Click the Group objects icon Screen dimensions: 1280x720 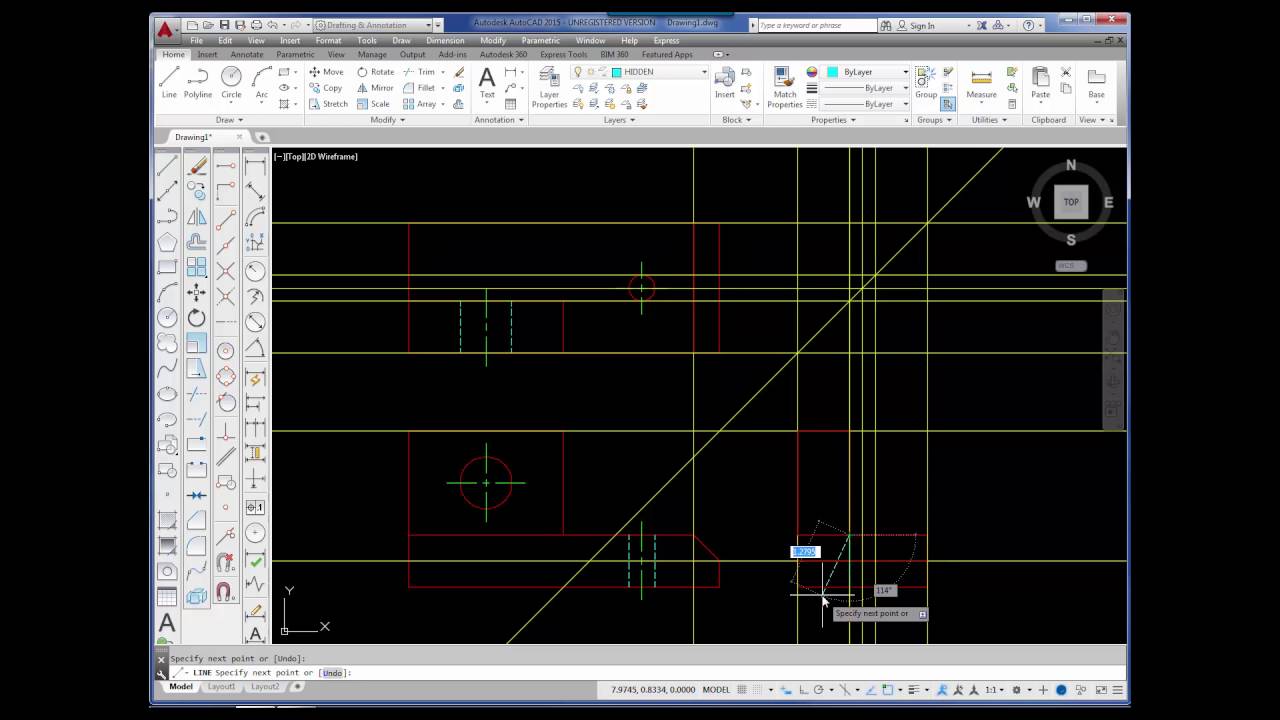click(x=926, y=82)
